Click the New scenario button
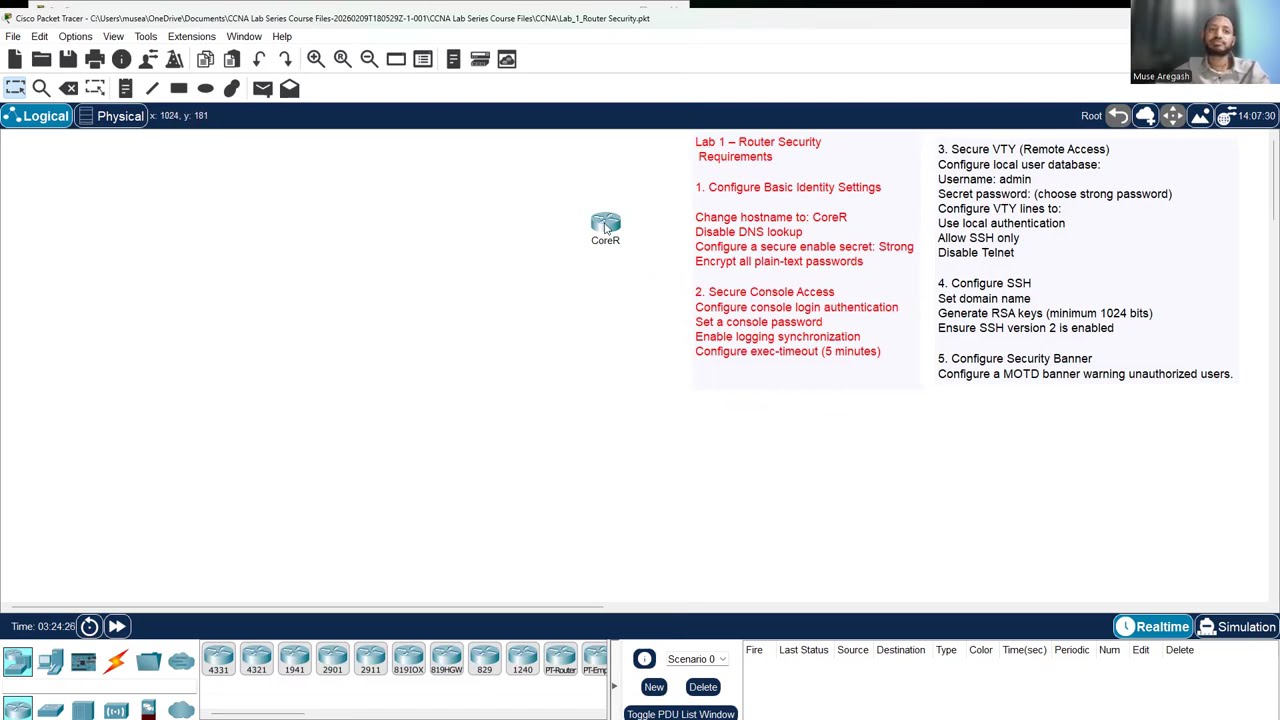Screen dimensions: 1280x720 pyautogui.click(x=654, y=687)
